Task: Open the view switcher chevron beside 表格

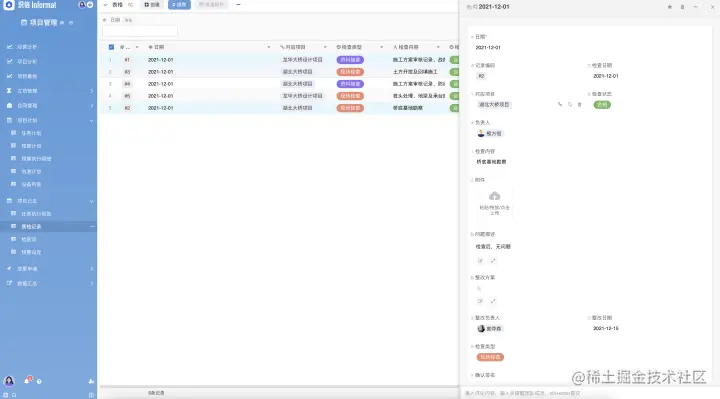Action: [x=105, y=5]
